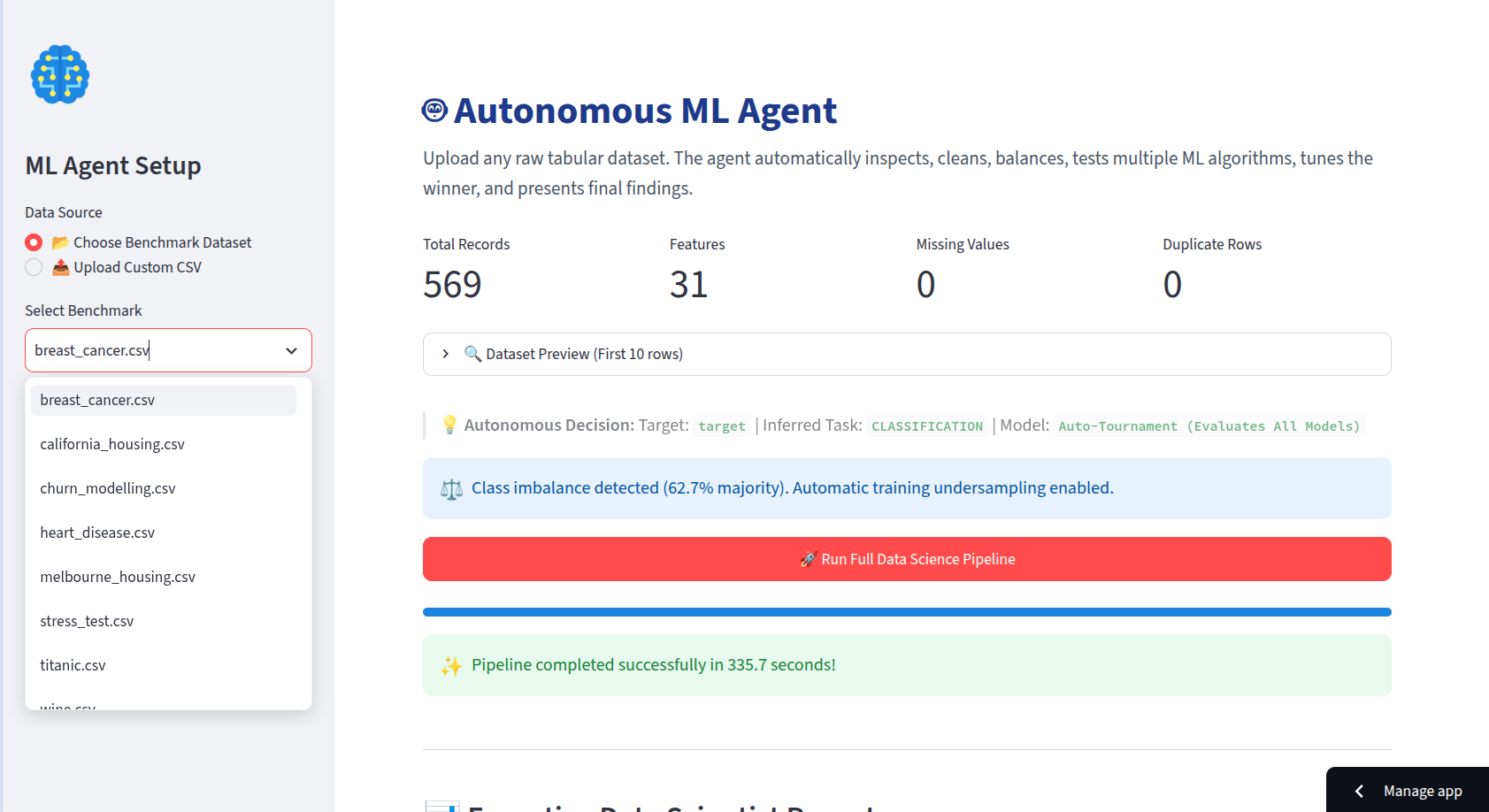Select Choose Benchmark Dataset radio option
The image size is (1489, 812).
click(x=34, y=242)
